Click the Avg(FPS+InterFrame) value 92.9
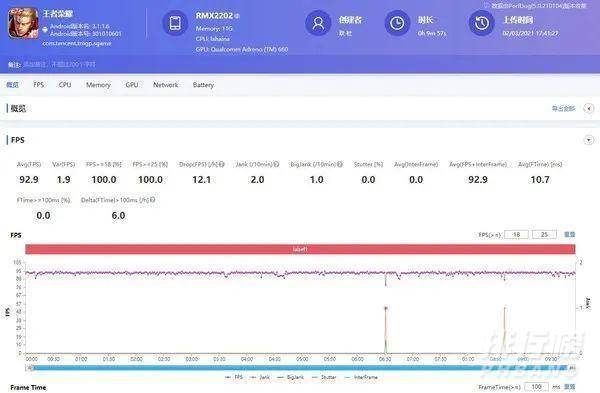This screenshot has width=600, height=393. tap(478, 179)
